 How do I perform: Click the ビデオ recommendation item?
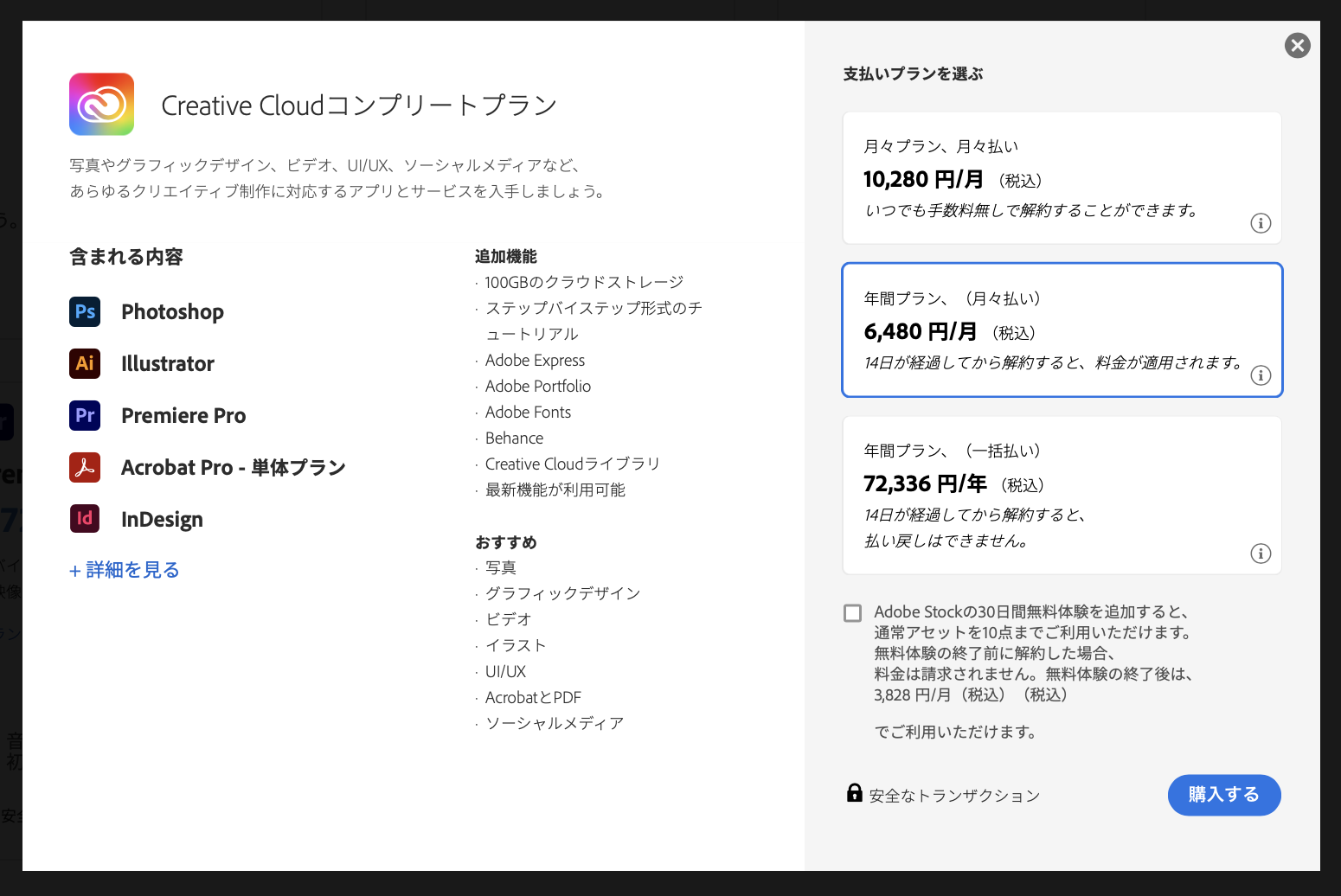[509, 620]
